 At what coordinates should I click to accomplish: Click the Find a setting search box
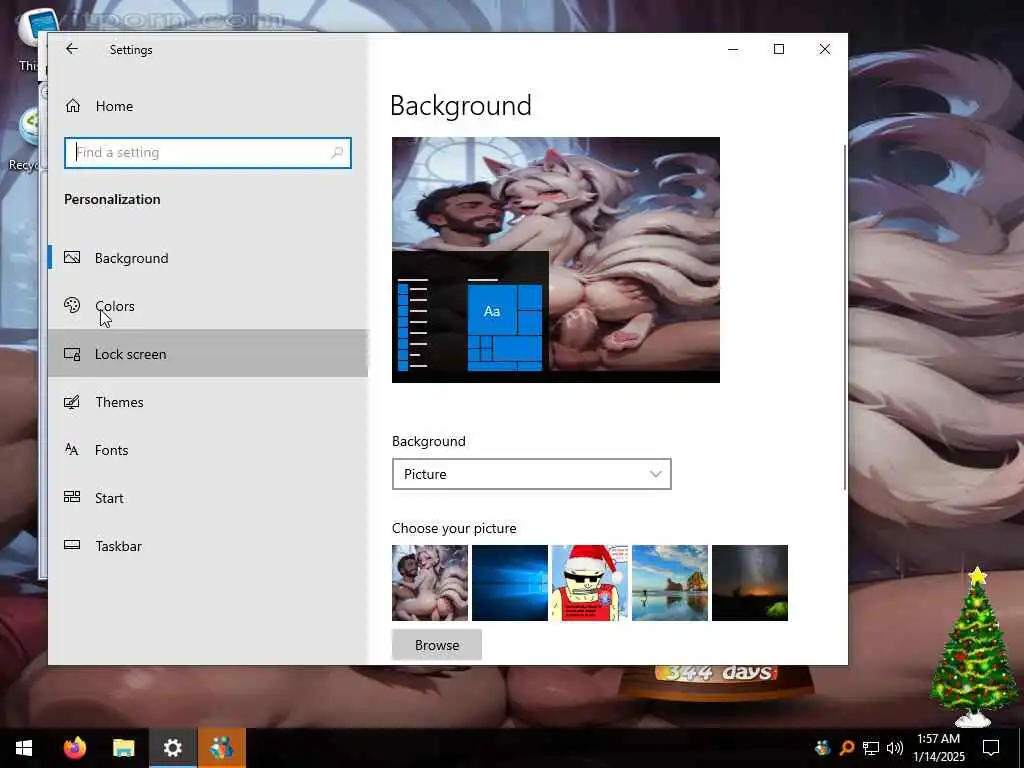click(x=208, y=153)
